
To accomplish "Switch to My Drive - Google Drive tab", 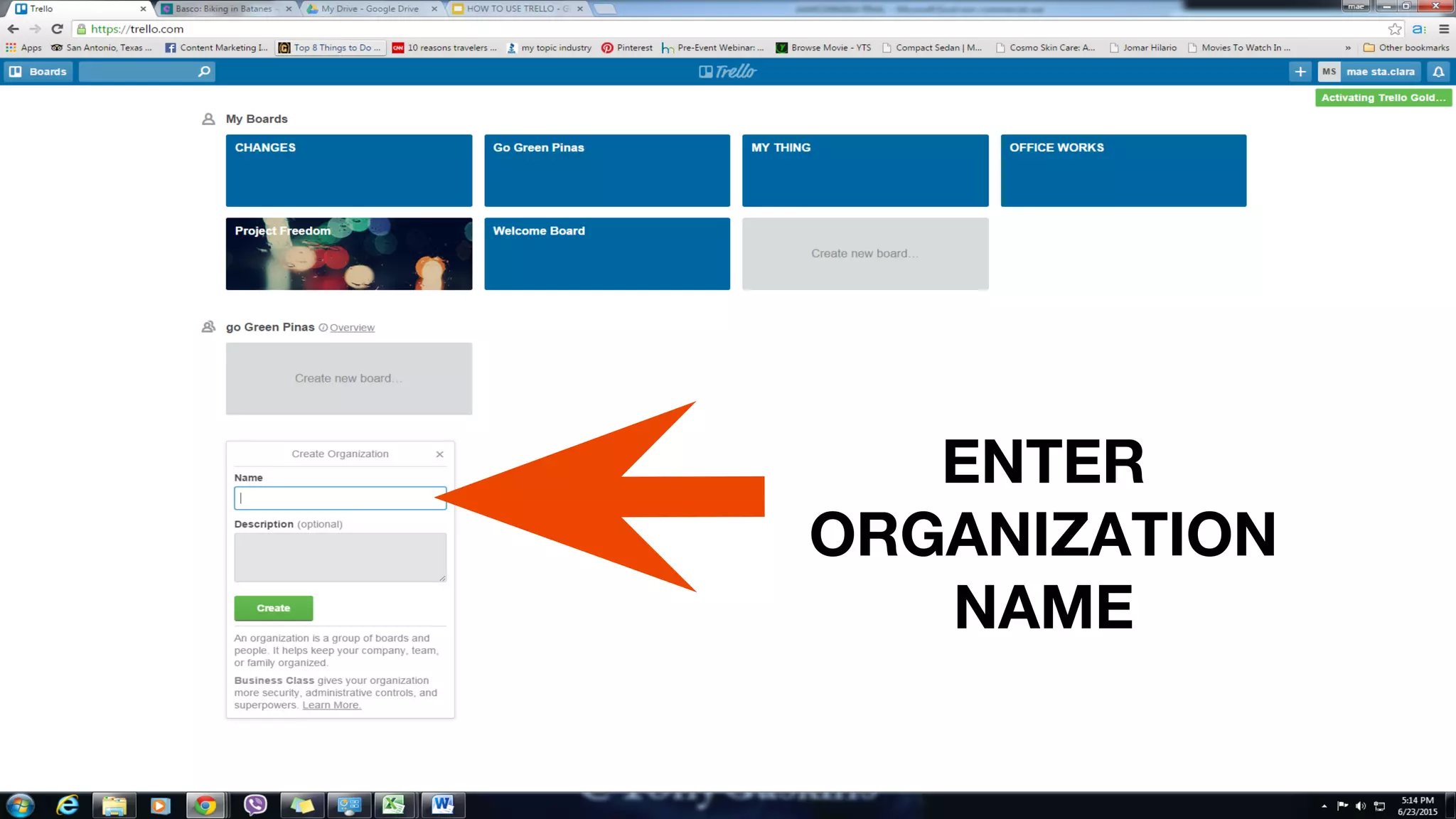I will tap(370, 9).
